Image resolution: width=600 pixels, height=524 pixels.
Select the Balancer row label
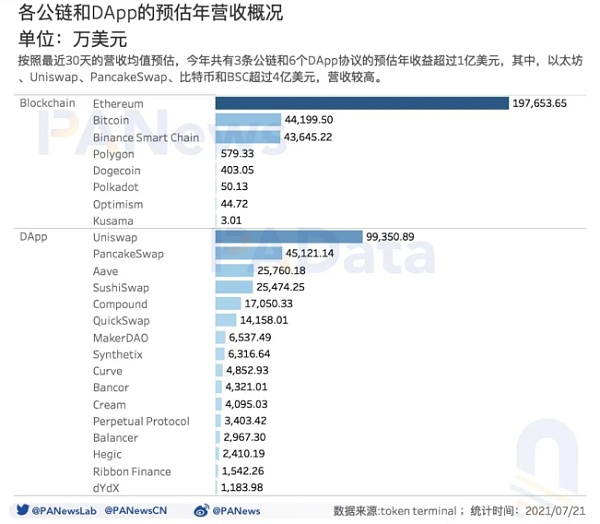pos(115,438)
